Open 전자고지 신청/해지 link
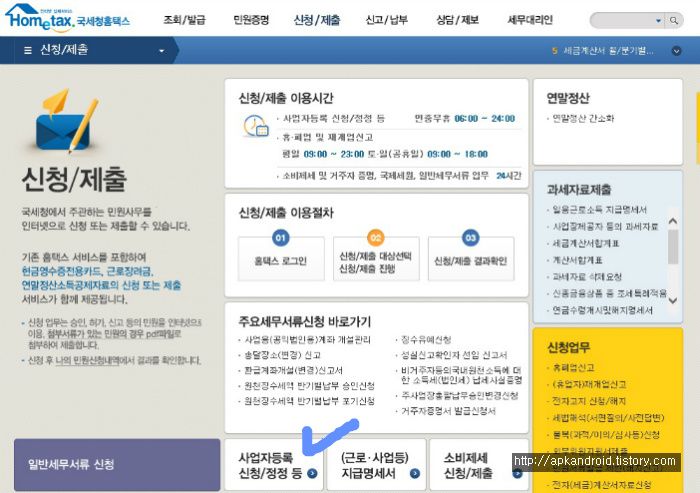Image resolution: width=700 pixels, height=493 pixels. coord(589,401)
